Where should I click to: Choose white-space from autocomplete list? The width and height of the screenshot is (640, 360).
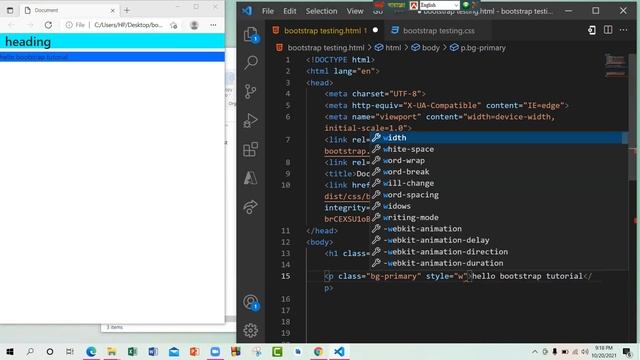(499, 149)
